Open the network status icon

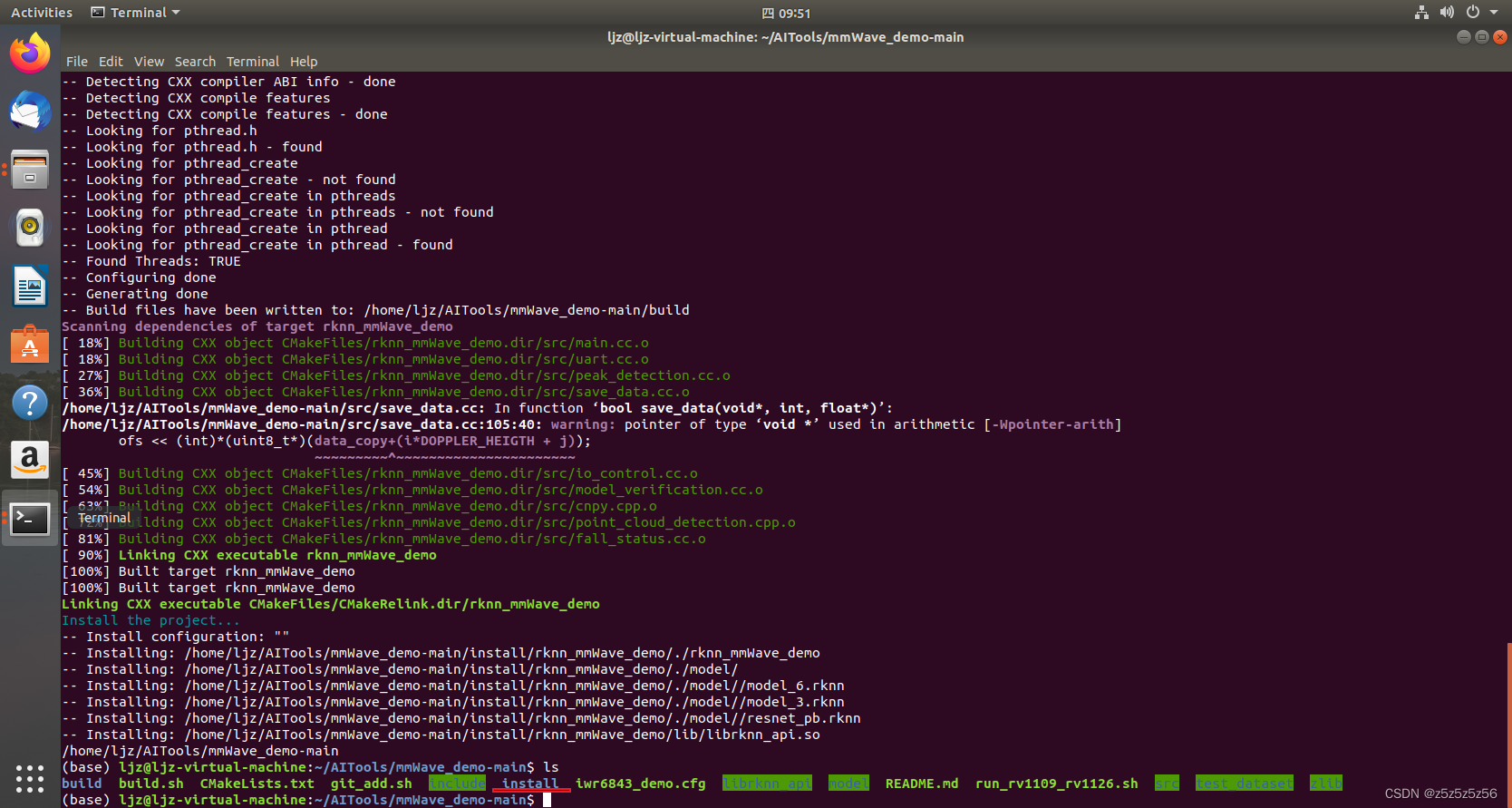point(1421,13)
